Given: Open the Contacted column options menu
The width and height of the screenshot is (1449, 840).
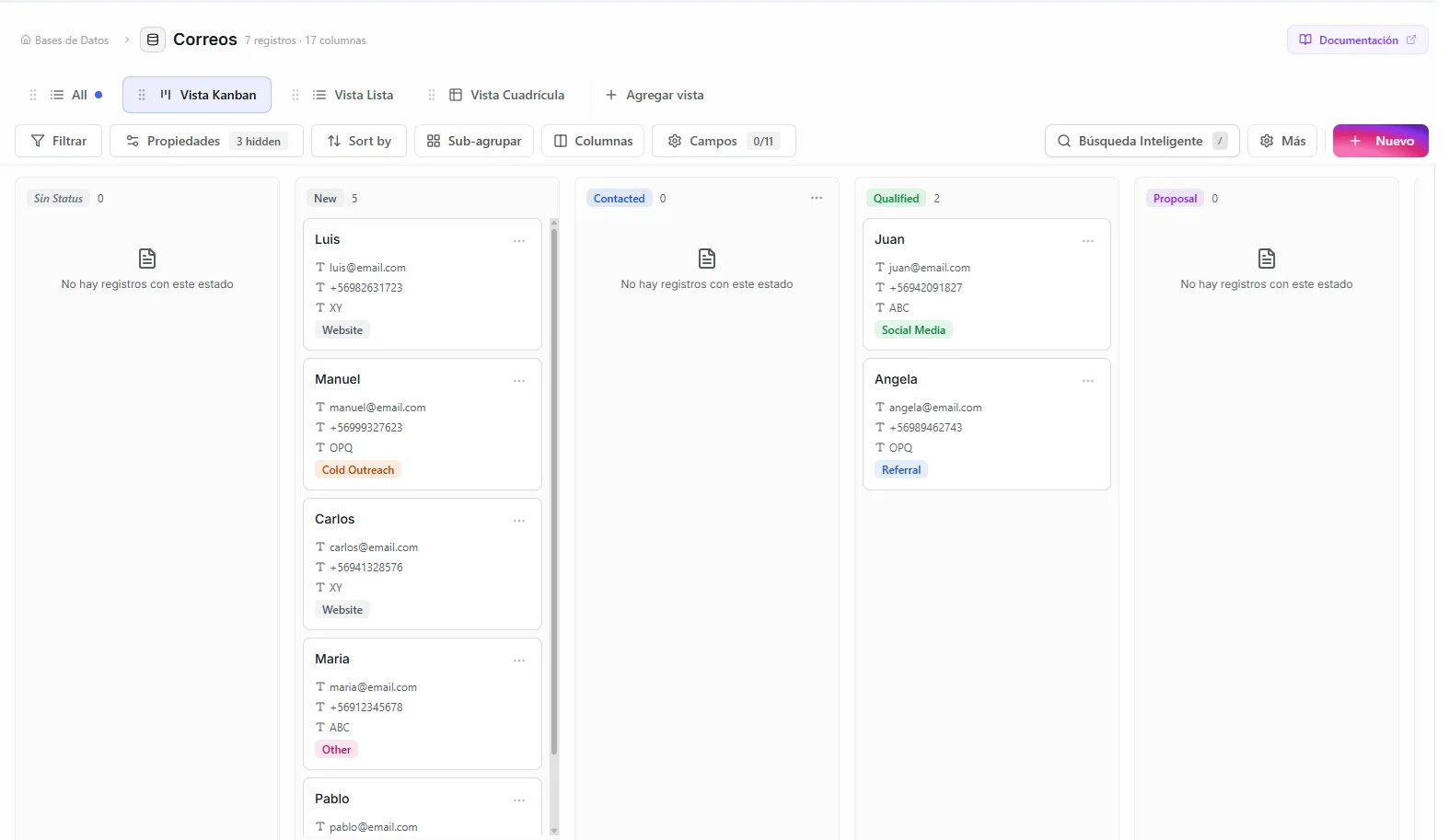Looking at the screenshot, I should (x=817, y=198).
